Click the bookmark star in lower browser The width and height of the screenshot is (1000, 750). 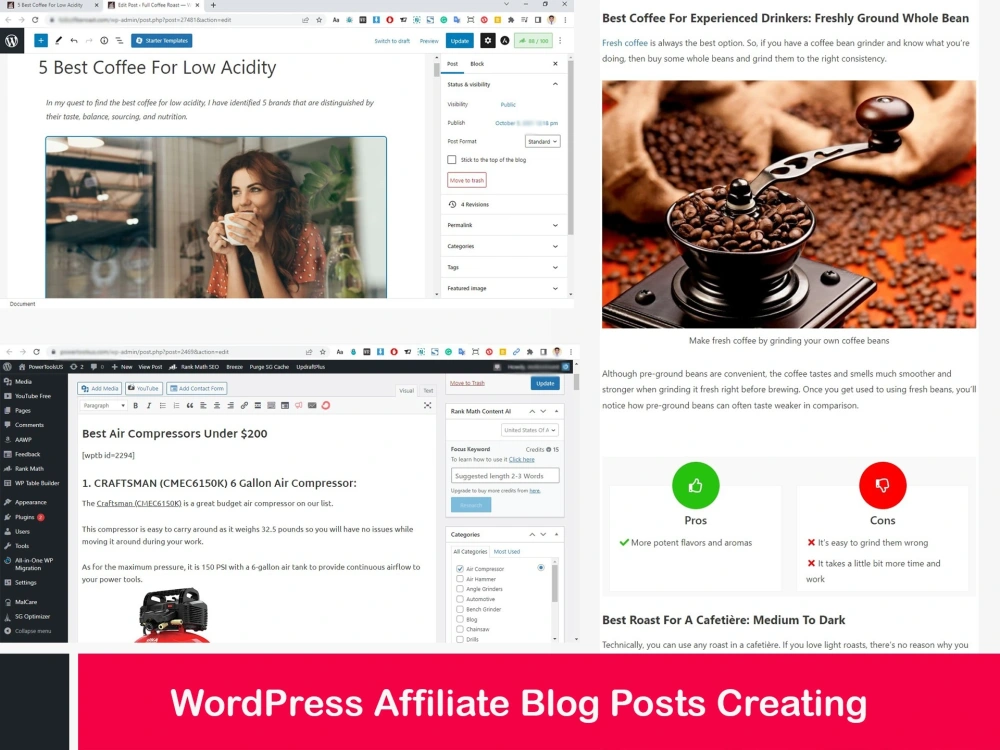(323, 351)
